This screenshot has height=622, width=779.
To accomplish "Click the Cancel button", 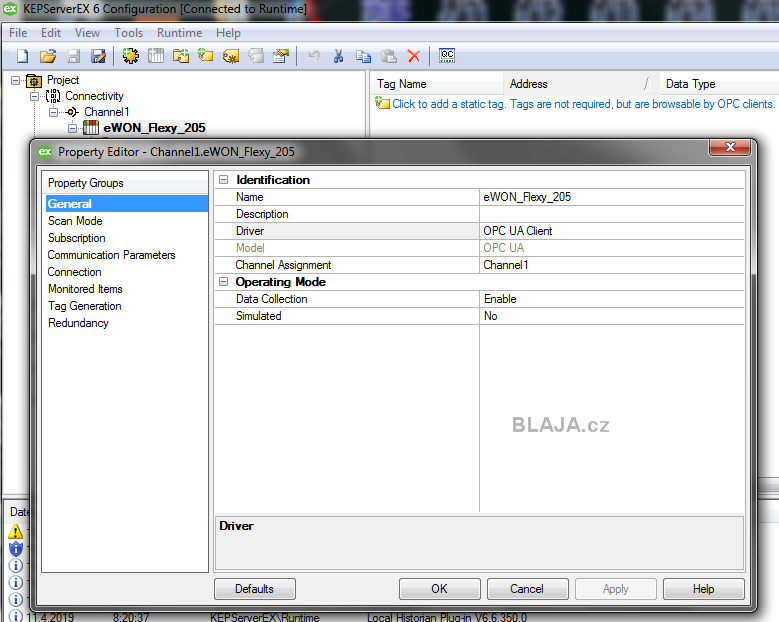I will pyautogui.click(x=528, y=589).
